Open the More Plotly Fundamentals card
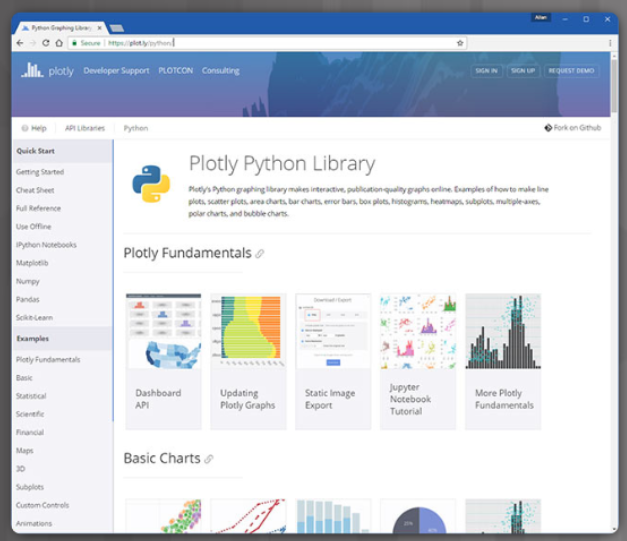This screenshot has height=541, width=627. [503, 361]
